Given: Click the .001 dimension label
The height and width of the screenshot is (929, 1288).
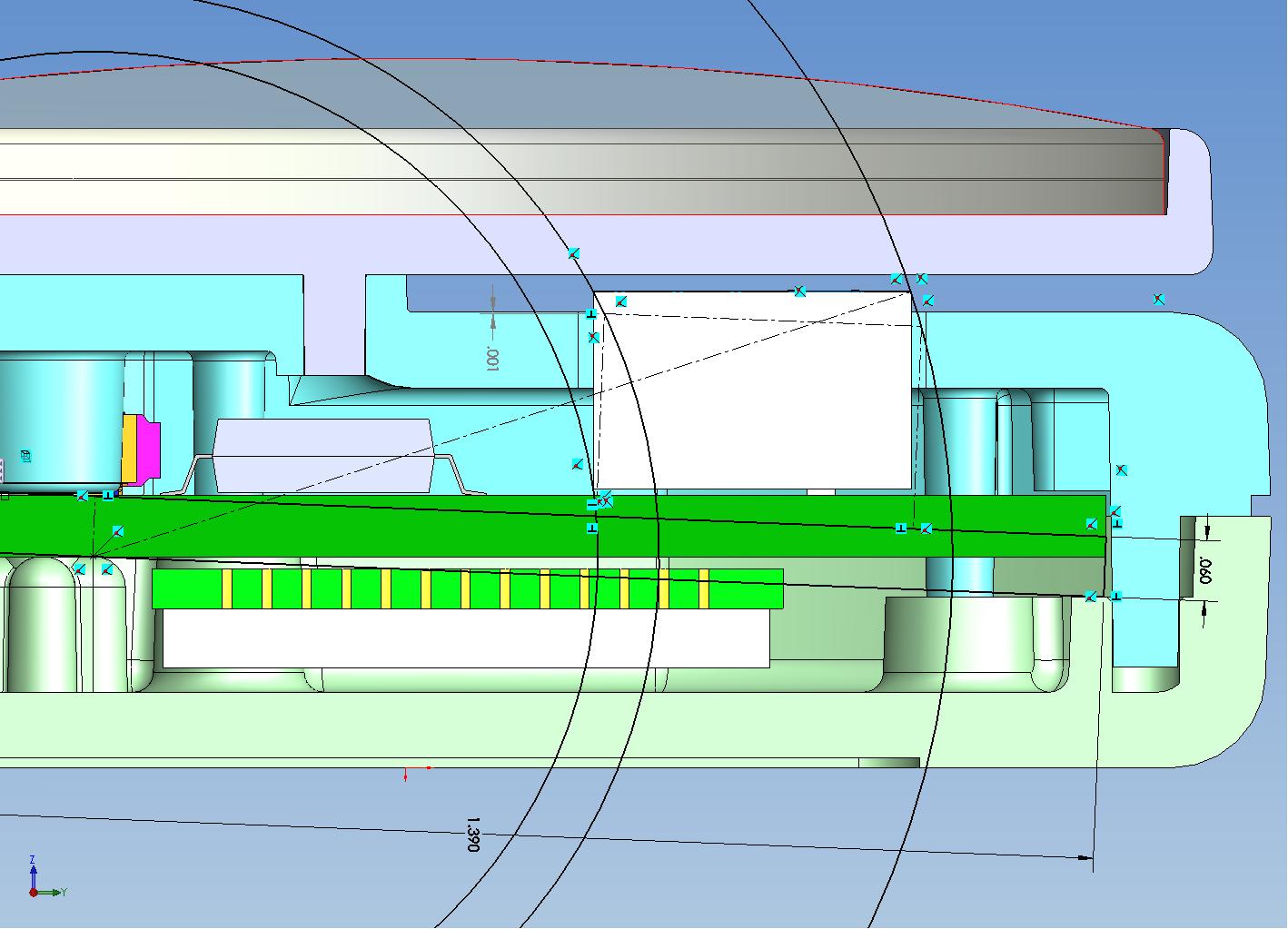Looking at the screenshot, I should (492, 358).
